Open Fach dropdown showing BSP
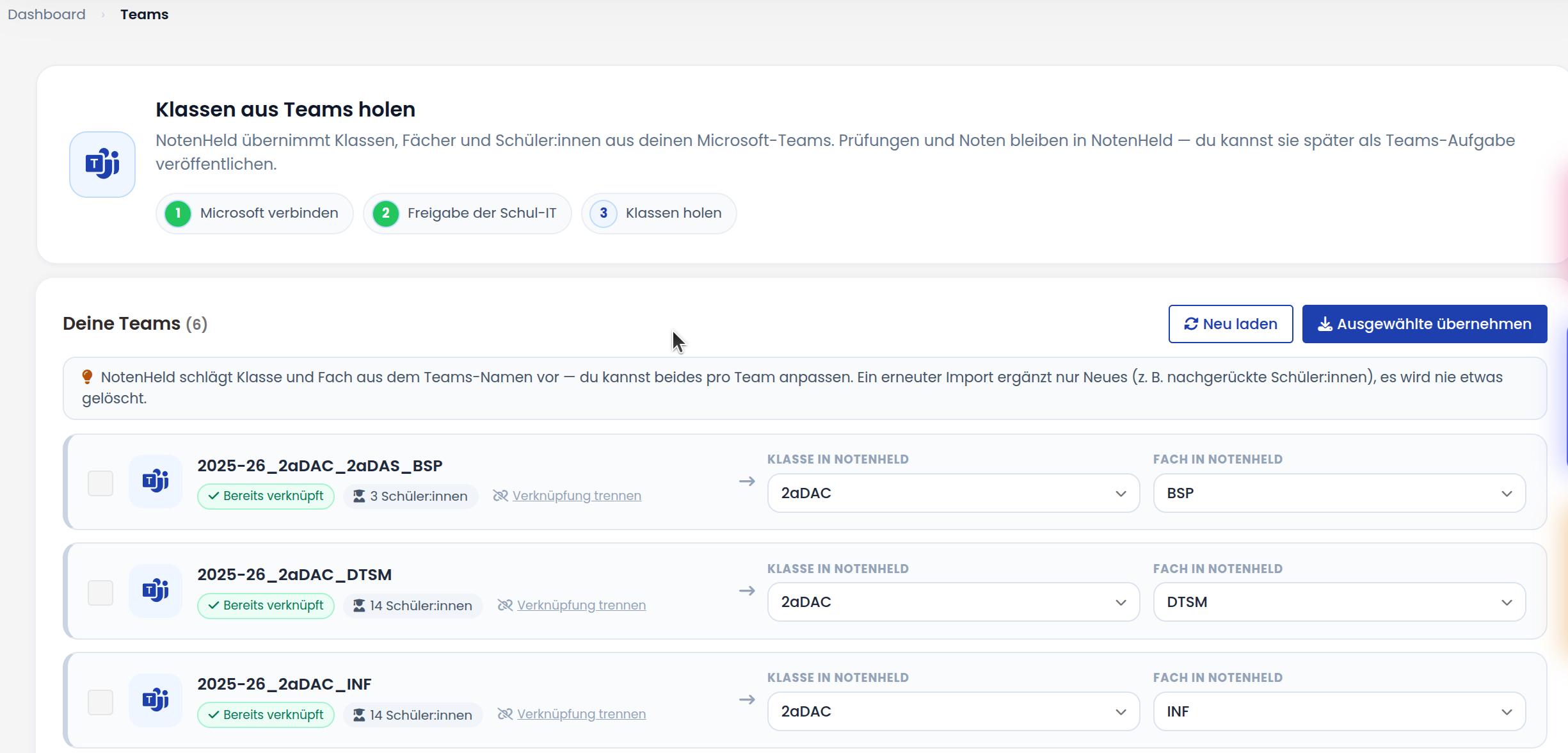1568x753 pixels. [1340, 493]
